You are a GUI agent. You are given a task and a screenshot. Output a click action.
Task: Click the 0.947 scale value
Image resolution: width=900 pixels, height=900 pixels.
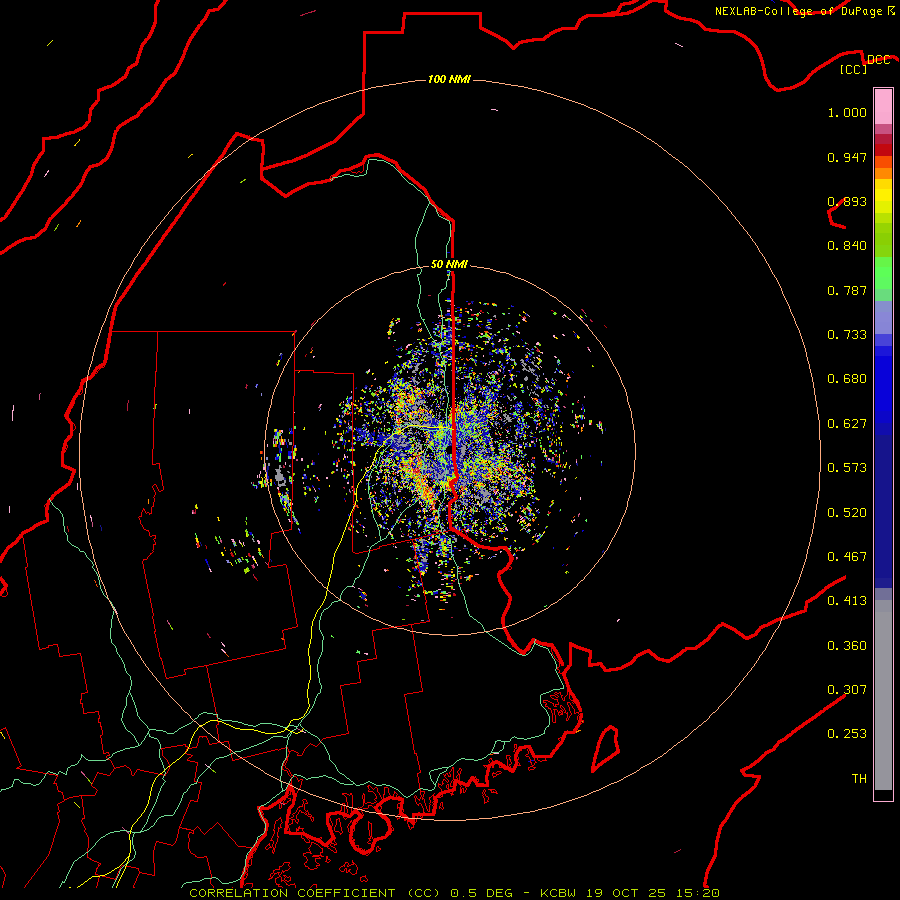[847, 157]
